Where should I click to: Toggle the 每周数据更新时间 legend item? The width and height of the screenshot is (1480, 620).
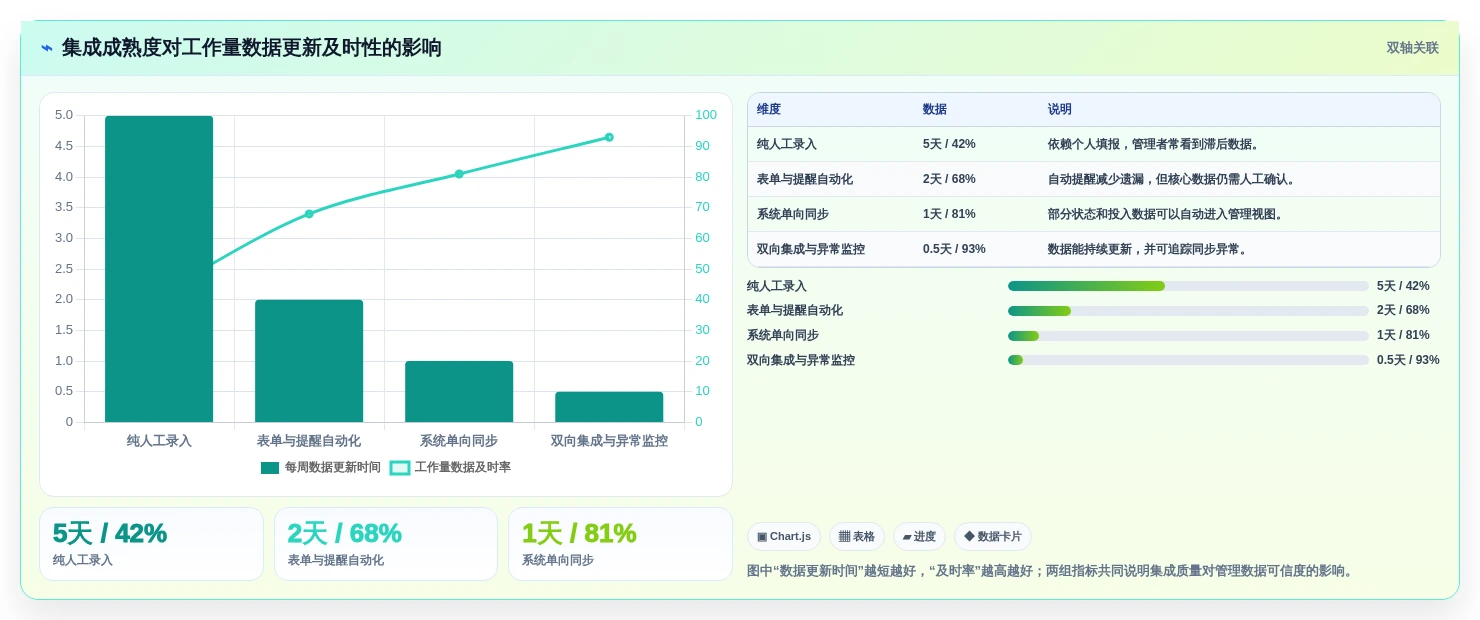[x=320, y=467]
